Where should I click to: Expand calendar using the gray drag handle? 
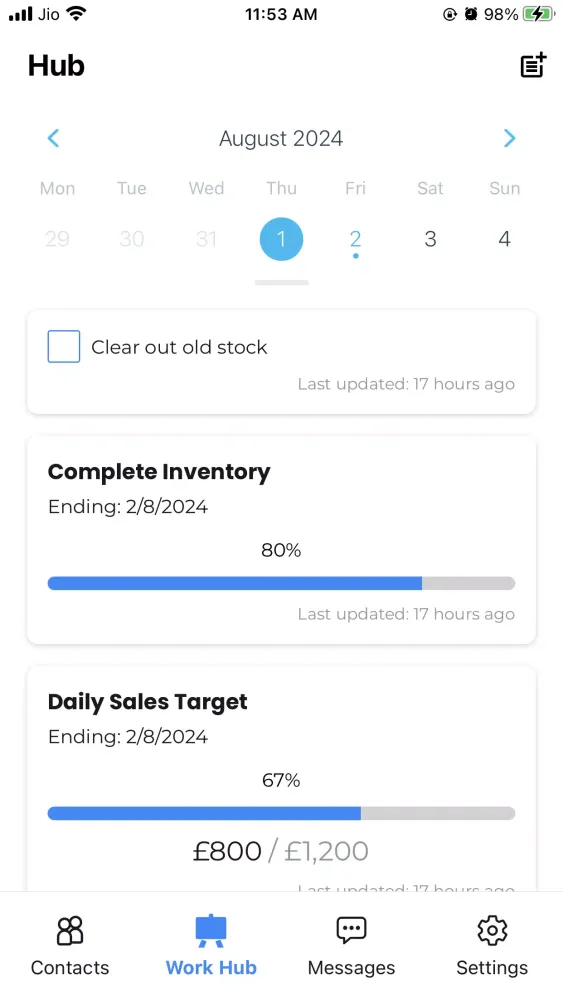pos(281,282)
